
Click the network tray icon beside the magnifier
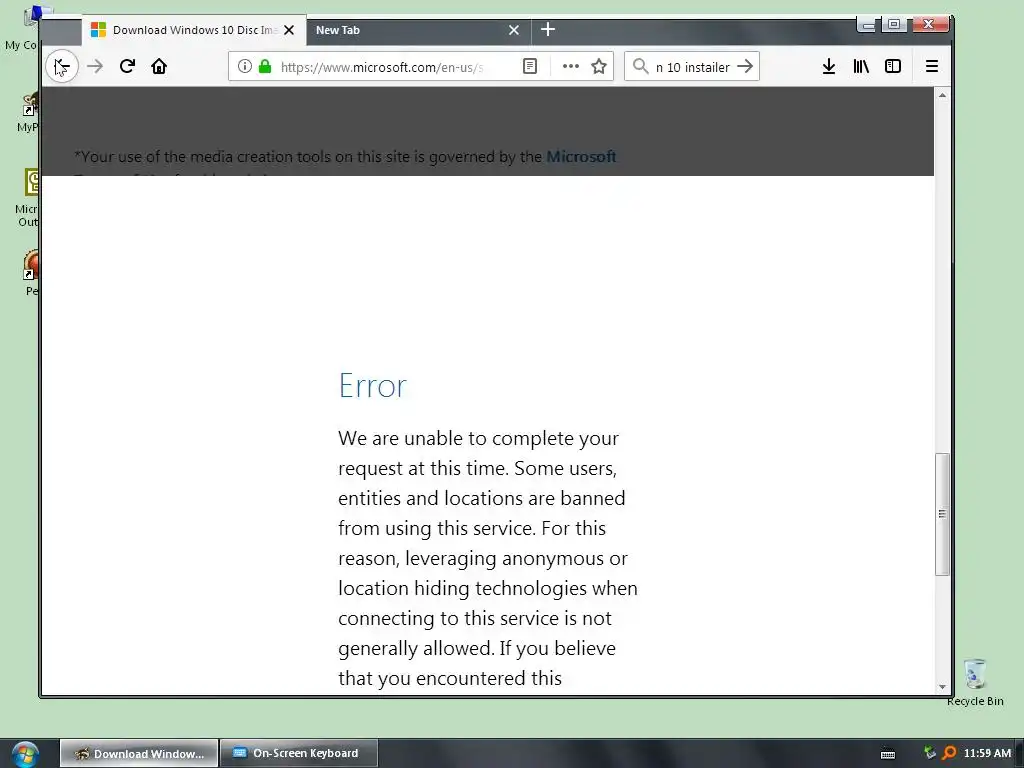click(x=930, y=753)
